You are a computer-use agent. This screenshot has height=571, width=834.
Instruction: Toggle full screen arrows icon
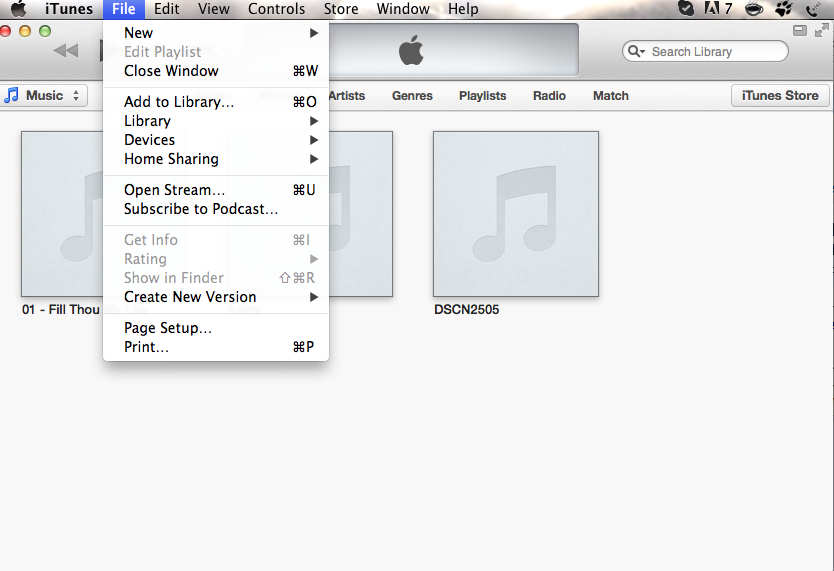point(822,30)
